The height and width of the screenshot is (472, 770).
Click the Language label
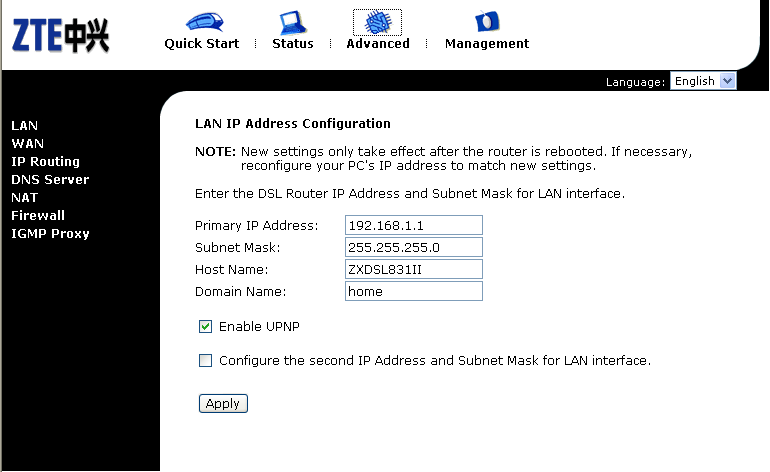tap(635, 82)
